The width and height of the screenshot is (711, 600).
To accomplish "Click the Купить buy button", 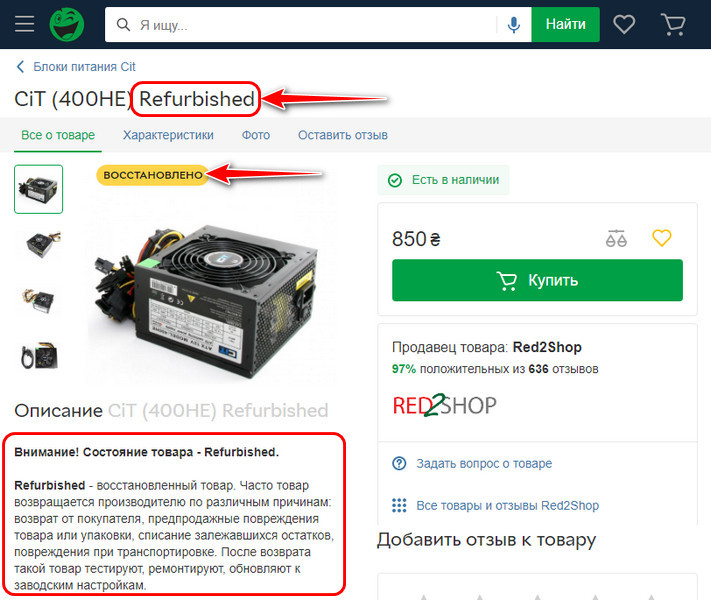I will point(537,280).
